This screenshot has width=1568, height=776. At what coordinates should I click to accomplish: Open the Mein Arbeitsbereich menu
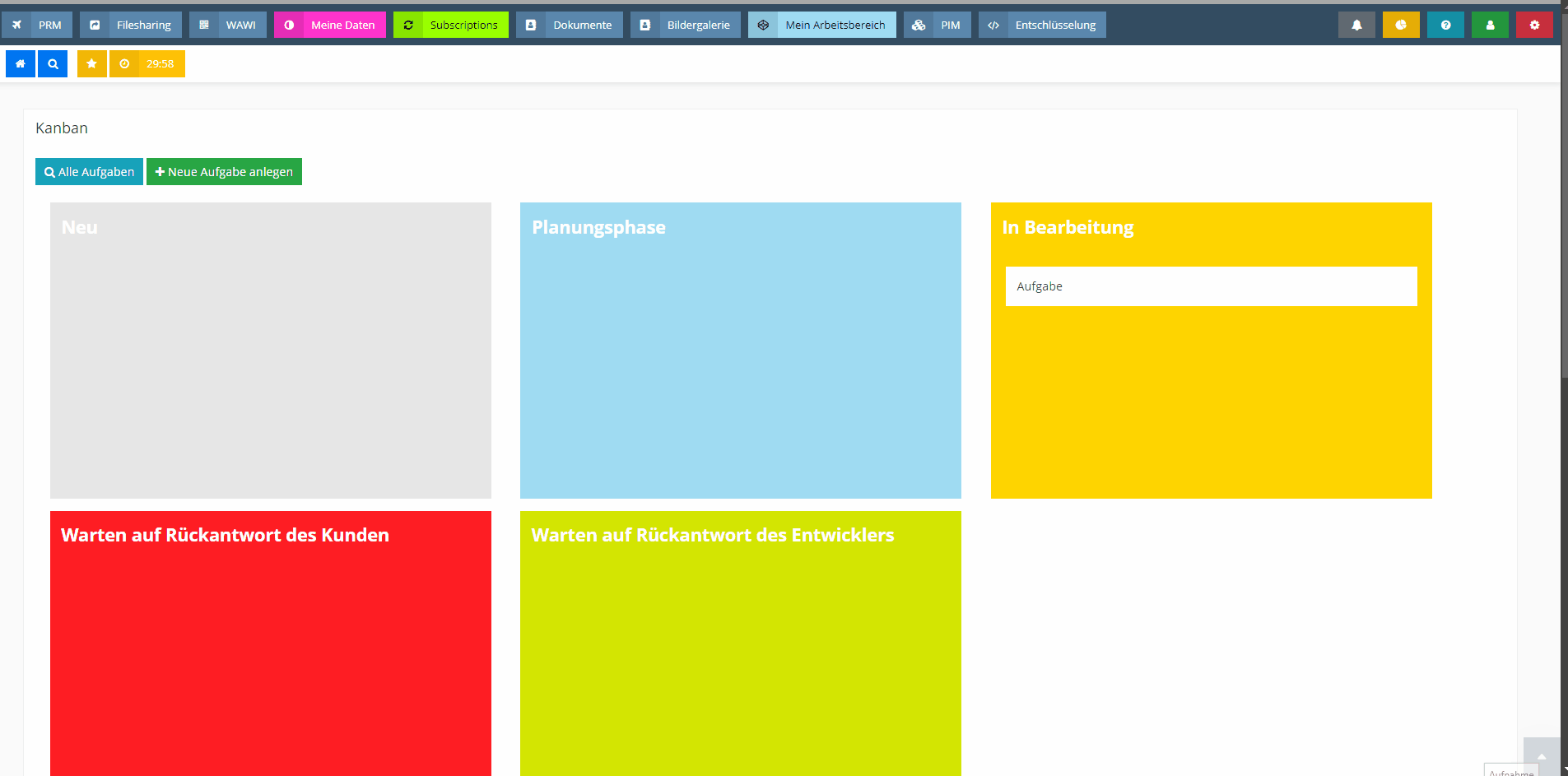[x=822, y=26]
